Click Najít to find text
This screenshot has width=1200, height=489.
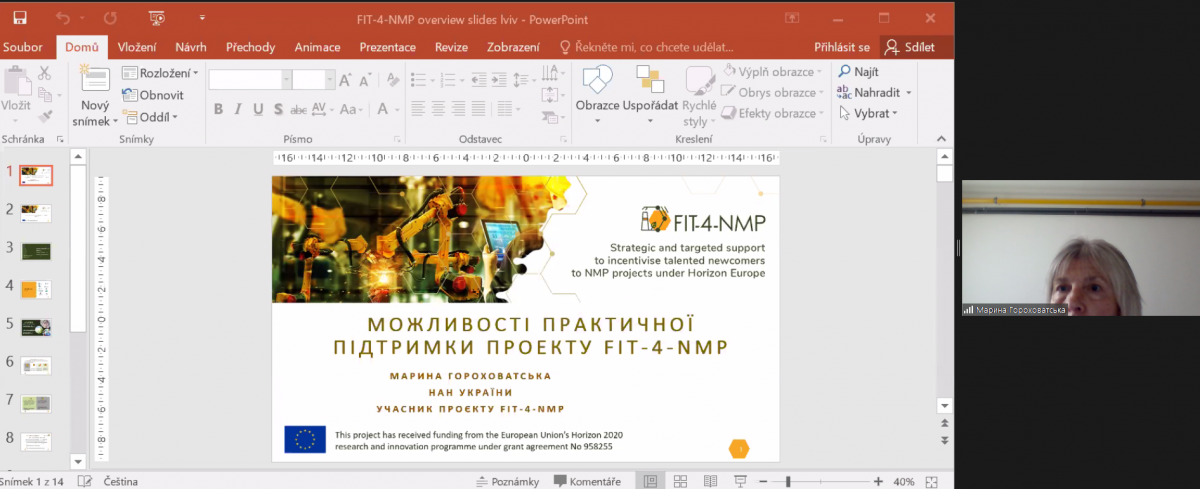coord(858,72)
